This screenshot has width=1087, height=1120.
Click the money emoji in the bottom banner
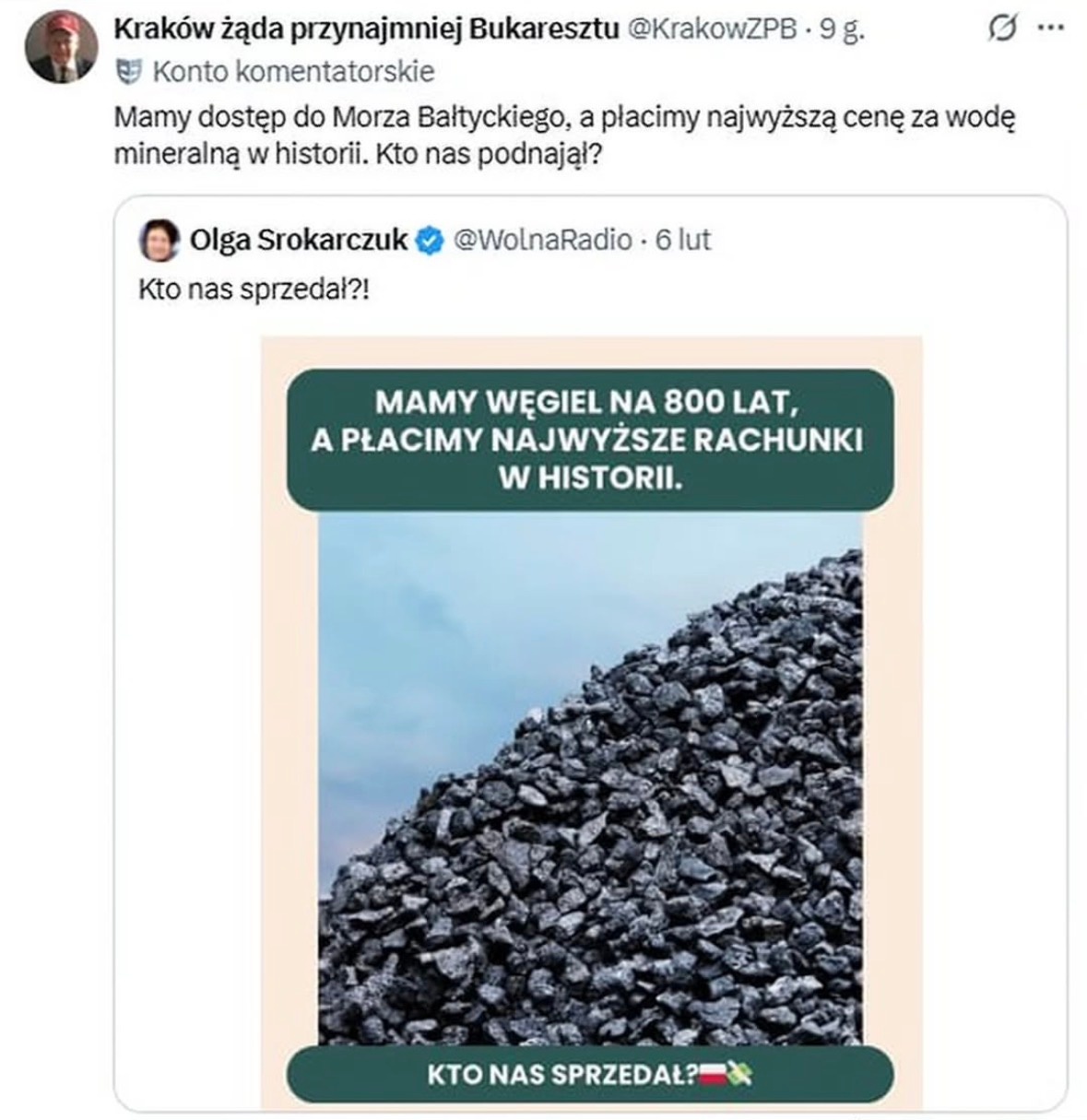pos(741,1074)
